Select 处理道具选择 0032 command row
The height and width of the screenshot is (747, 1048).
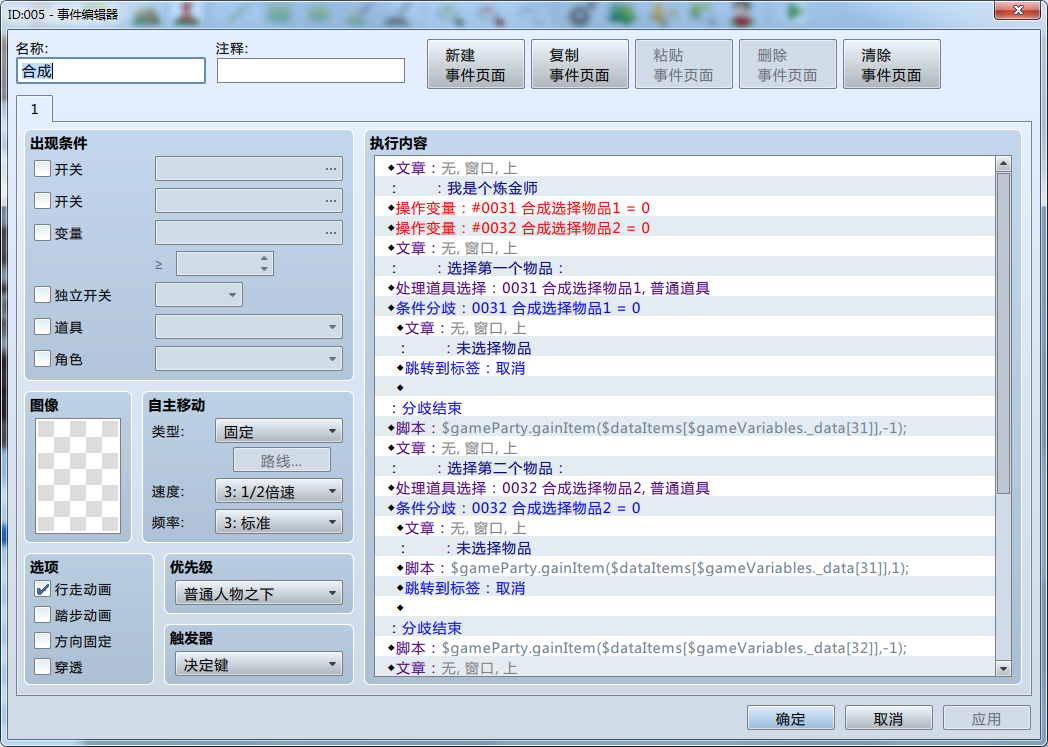pos(685,488)
